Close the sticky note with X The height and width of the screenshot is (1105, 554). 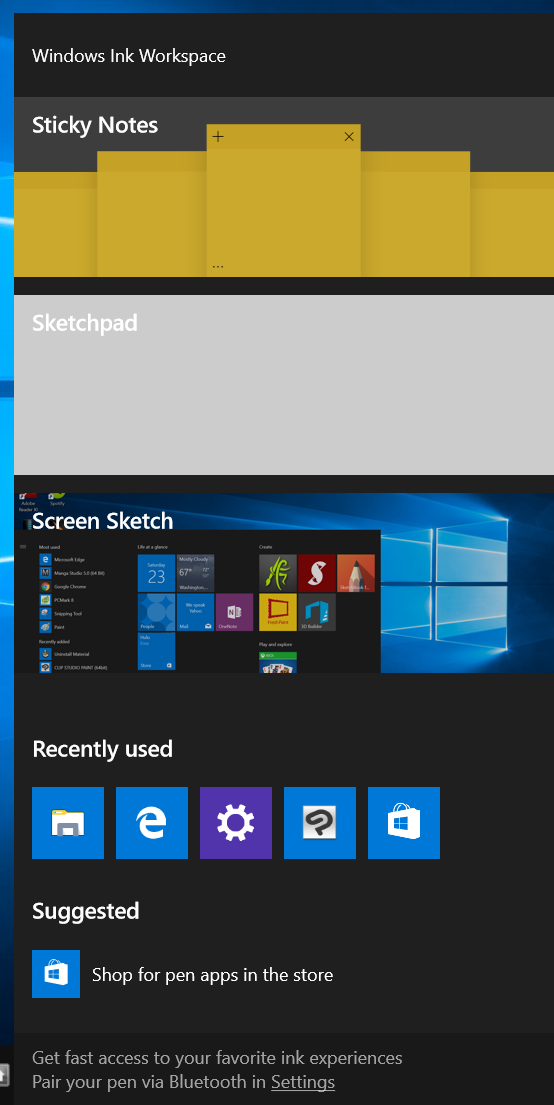coord(349,137)
